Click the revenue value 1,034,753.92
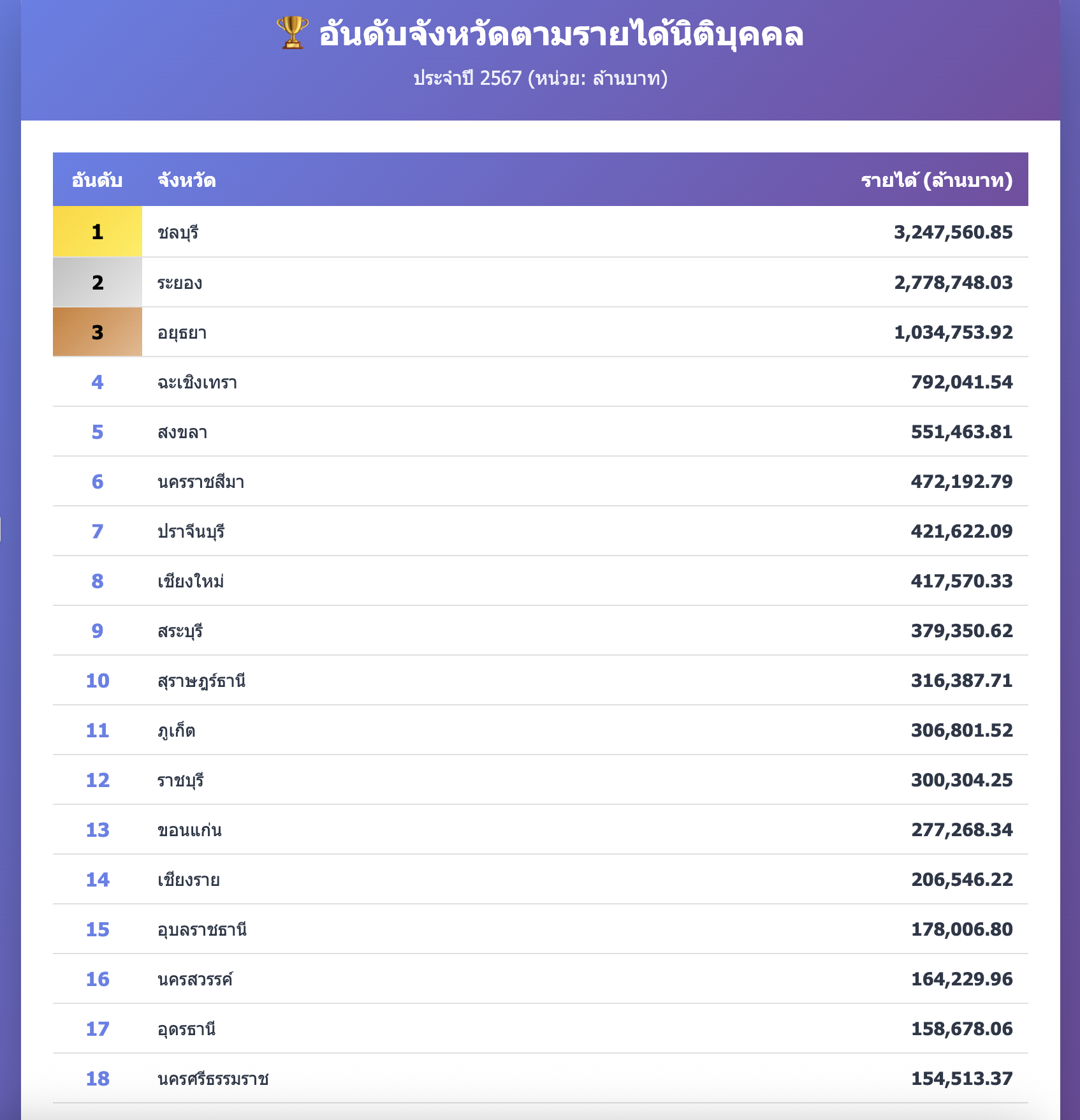Viewport: 1080px width, 1120px height. pyautogui.click(x=953, y=332)
